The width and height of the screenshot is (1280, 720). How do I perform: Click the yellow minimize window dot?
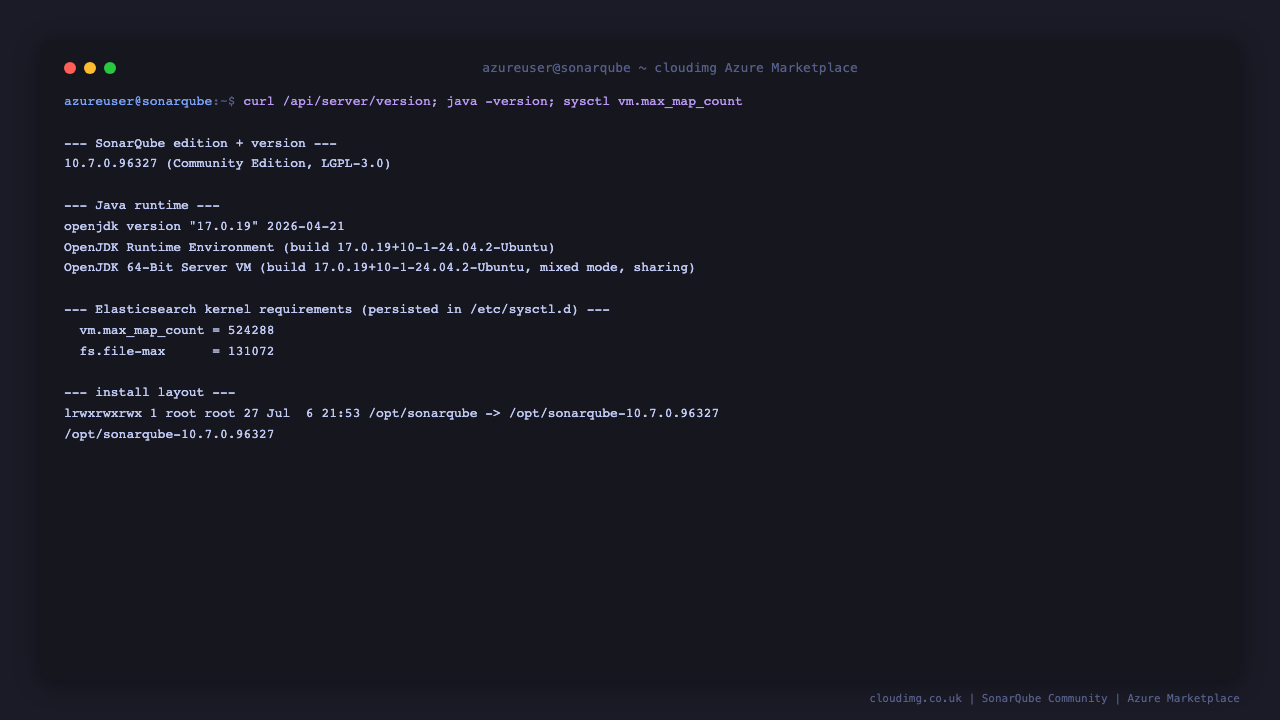(90, 68)
